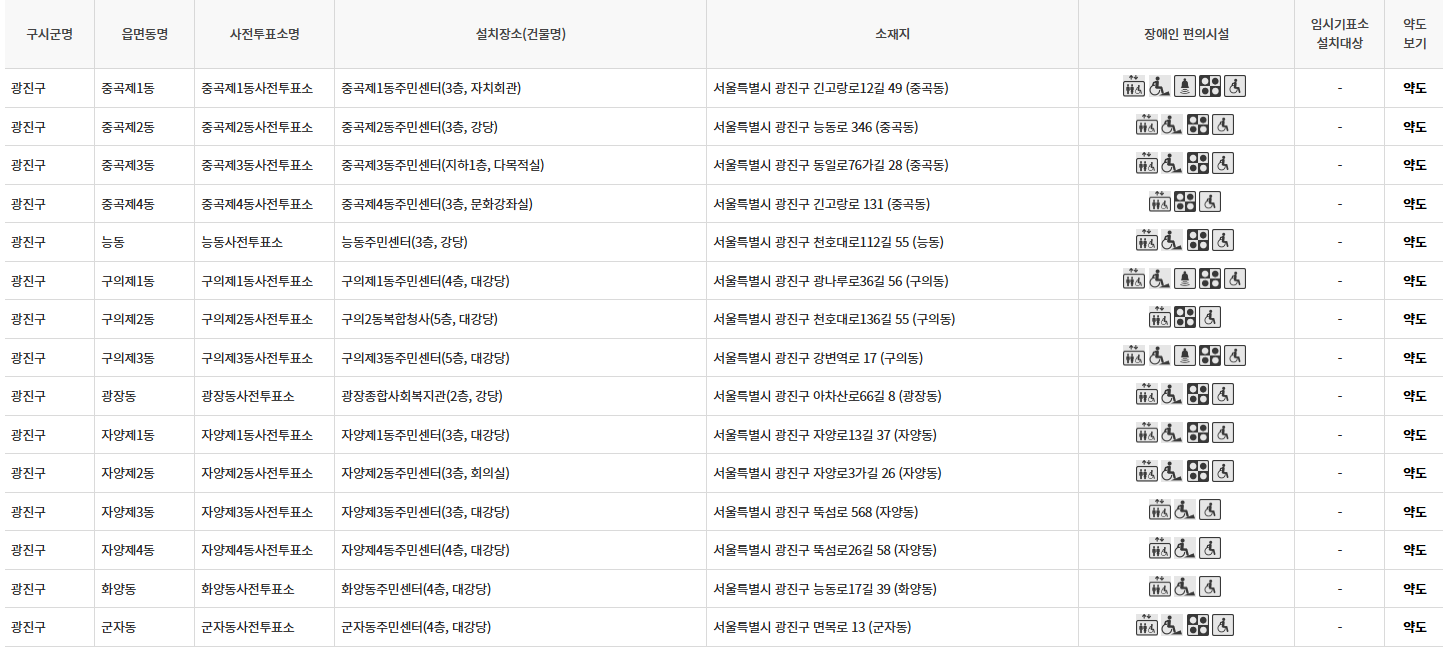Click the call bell icon in 구의제1동 row

tap(1184, 280)
